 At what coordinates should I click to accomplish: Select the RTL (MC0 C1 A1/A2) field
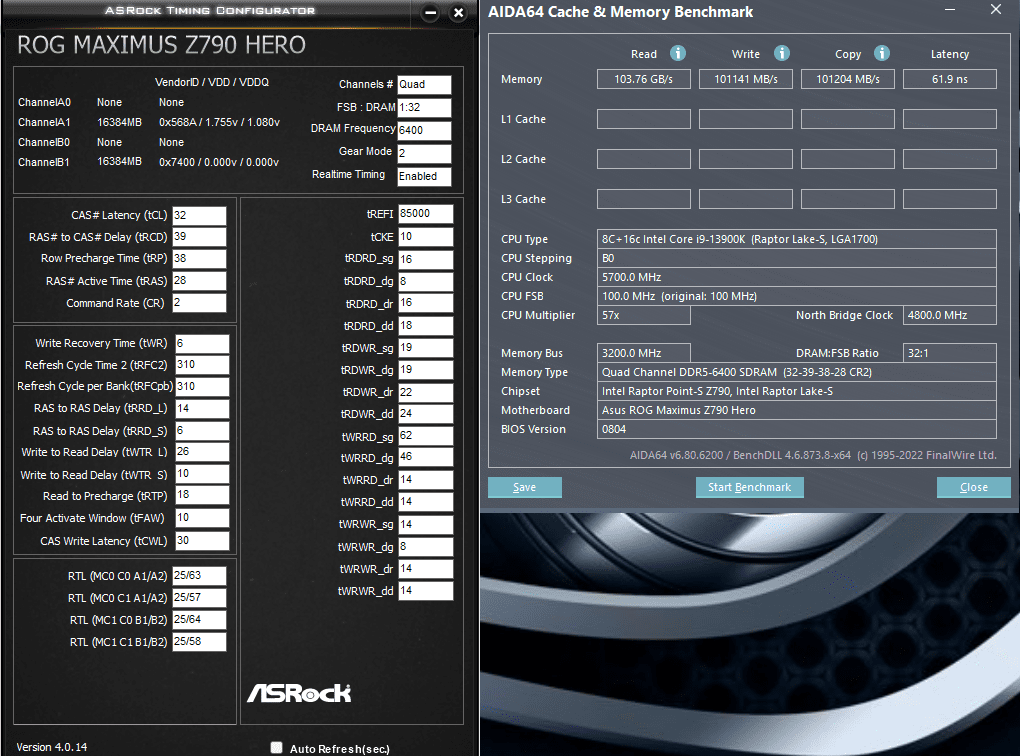pos(199,597)
